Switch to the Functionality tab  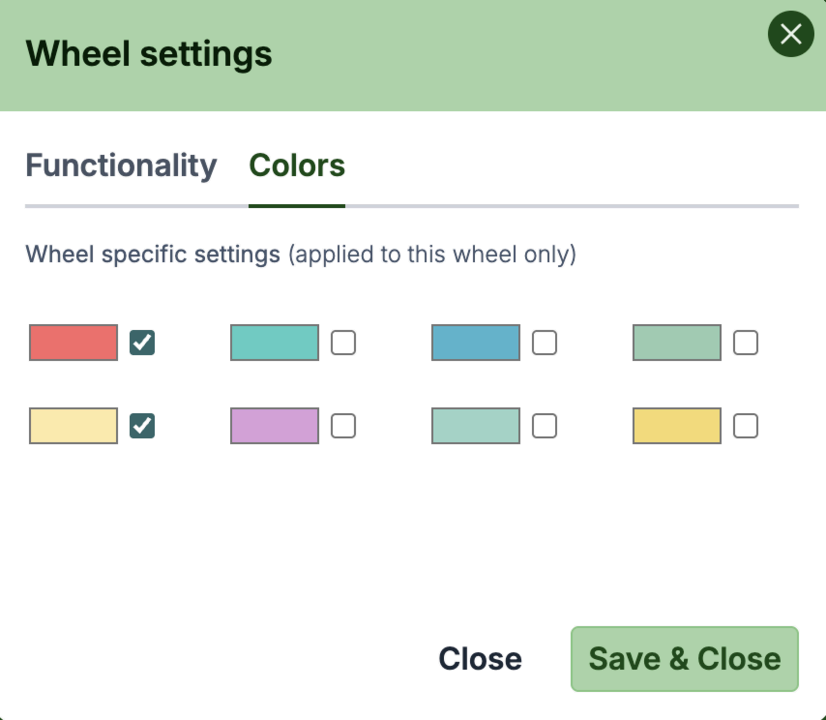coord(121,166)
